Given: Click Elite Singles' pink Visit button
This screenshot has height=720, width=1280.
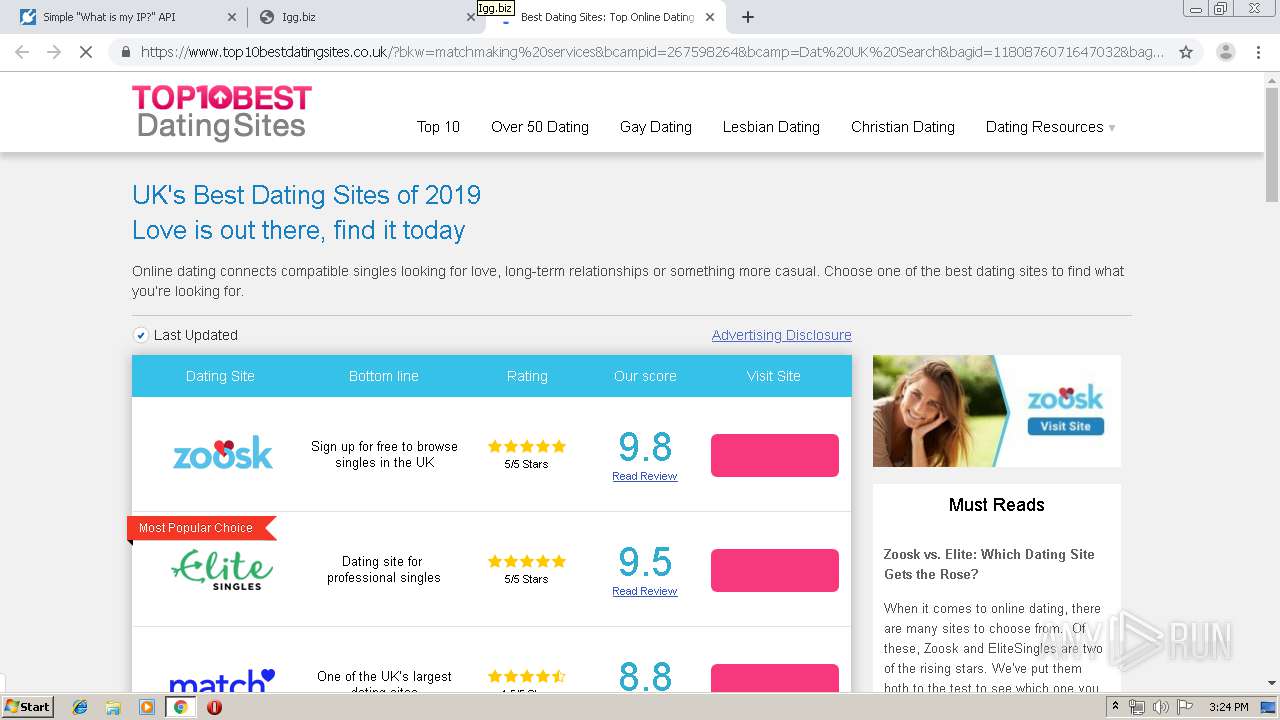Looking at the screenshot, I should (x=775, y=570).
